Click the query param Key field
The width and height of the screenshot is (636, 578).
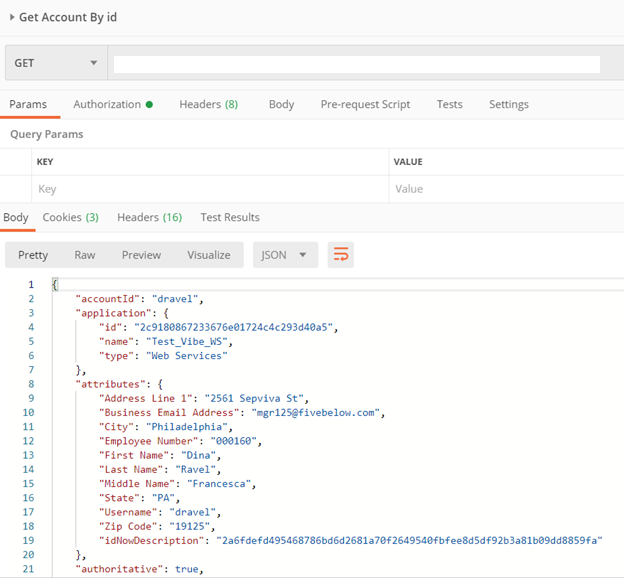point(208,189)
